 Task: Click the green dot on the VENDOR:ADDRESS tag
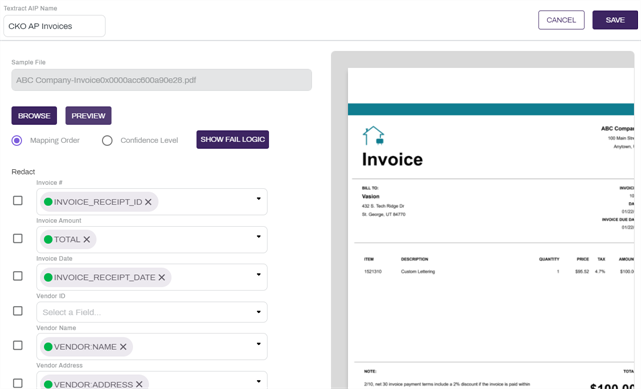pyautogui.click(x=48, y=385)
